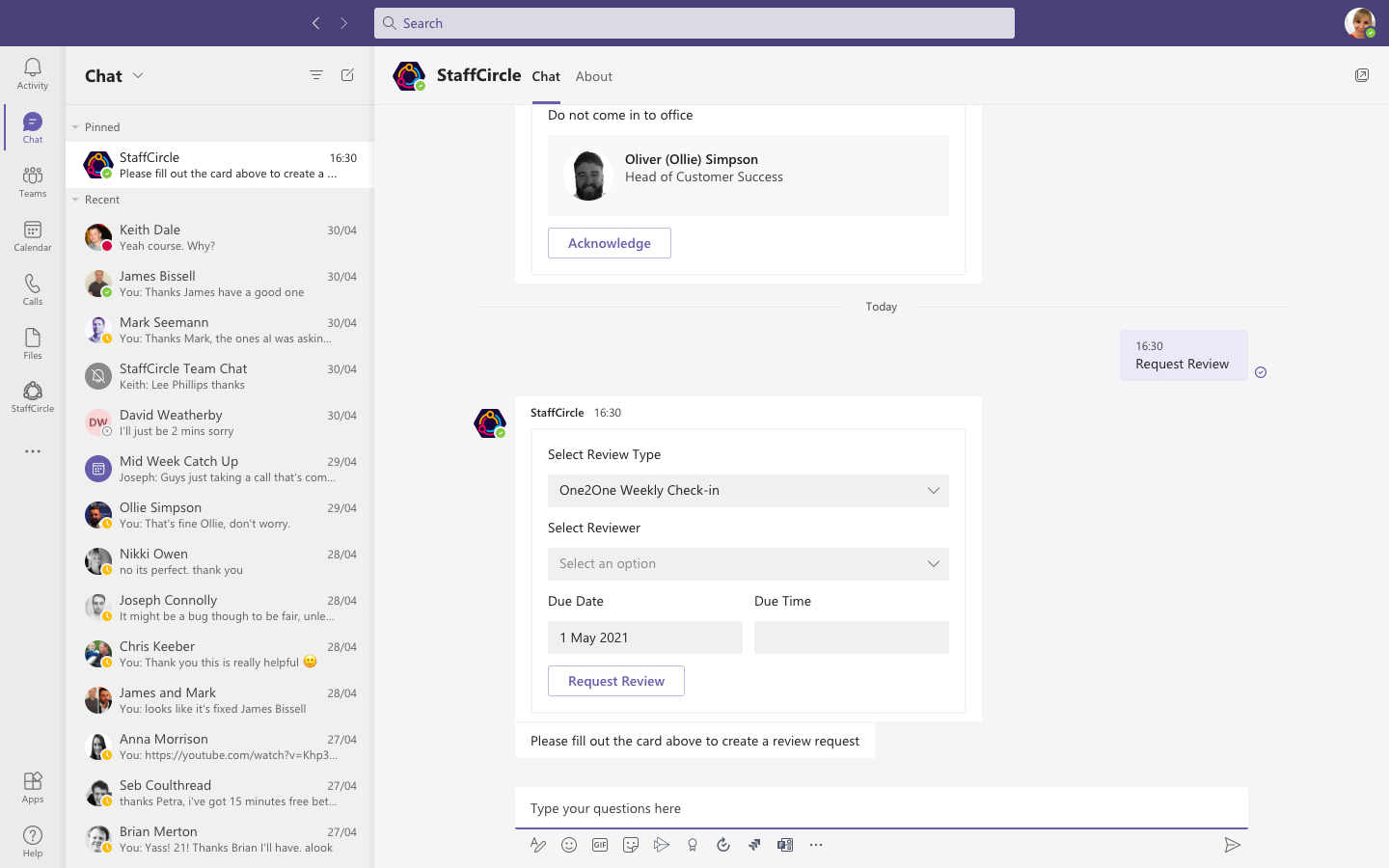Open chat with Ollie Simpson
This screenshot has height=868, width=1389.
220,515
